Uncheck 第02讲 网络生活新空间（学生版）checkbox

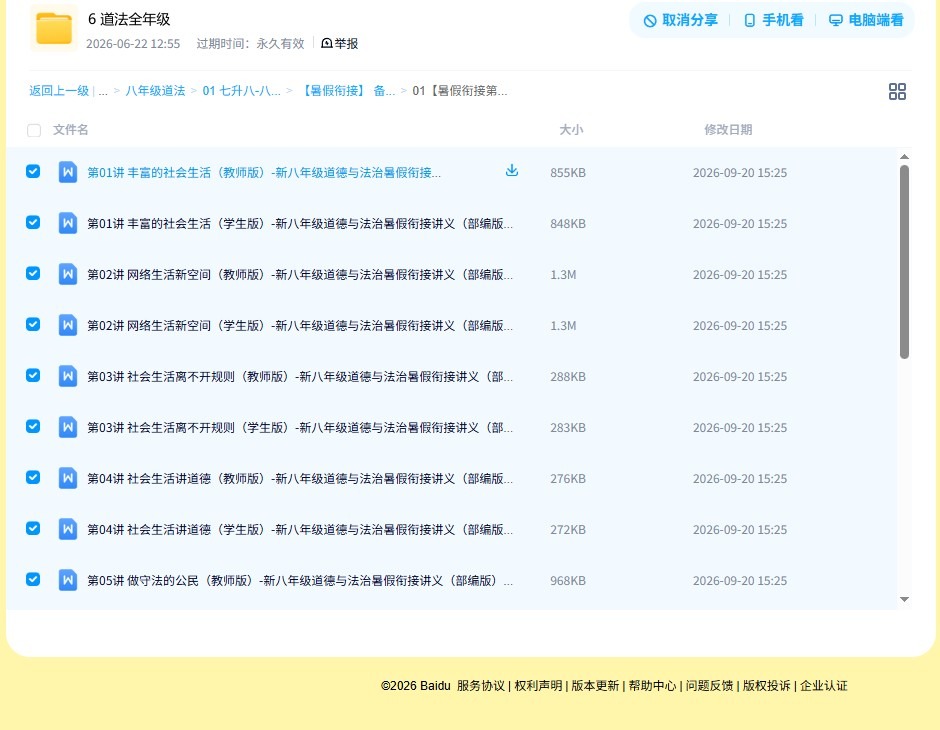tap(33, 325)
